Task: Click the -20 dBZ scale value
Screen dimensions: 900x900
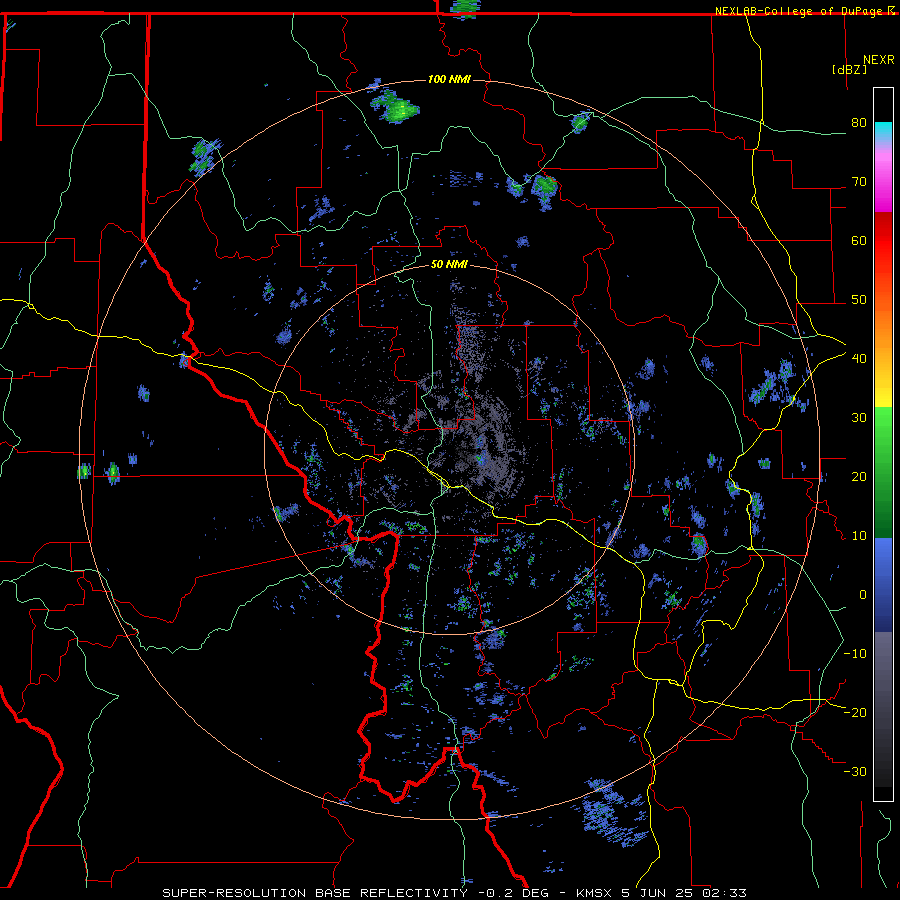Action: pyautogui.click(x=855, y=712)
